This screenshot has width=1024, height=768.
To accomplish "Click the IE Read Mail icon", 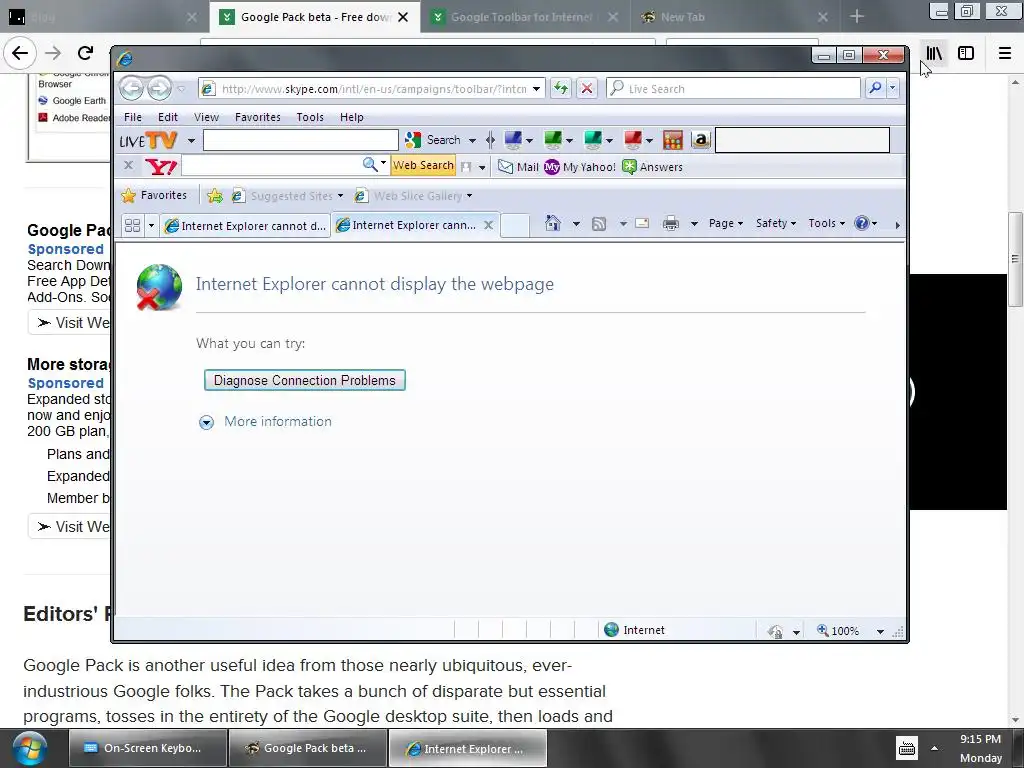I will click(x=642, y=223).
